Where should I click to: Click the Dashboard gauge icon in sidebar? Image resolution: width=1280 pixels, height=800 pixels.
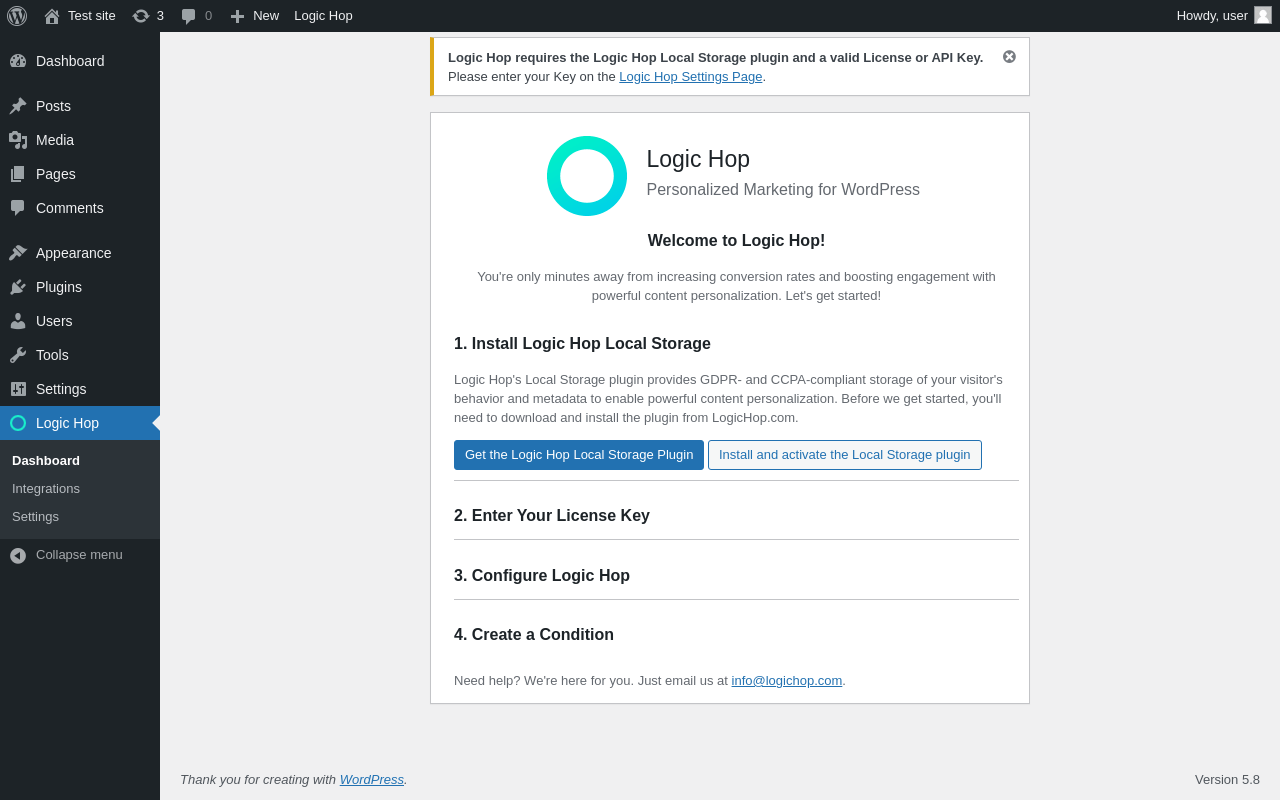point(18,61)
